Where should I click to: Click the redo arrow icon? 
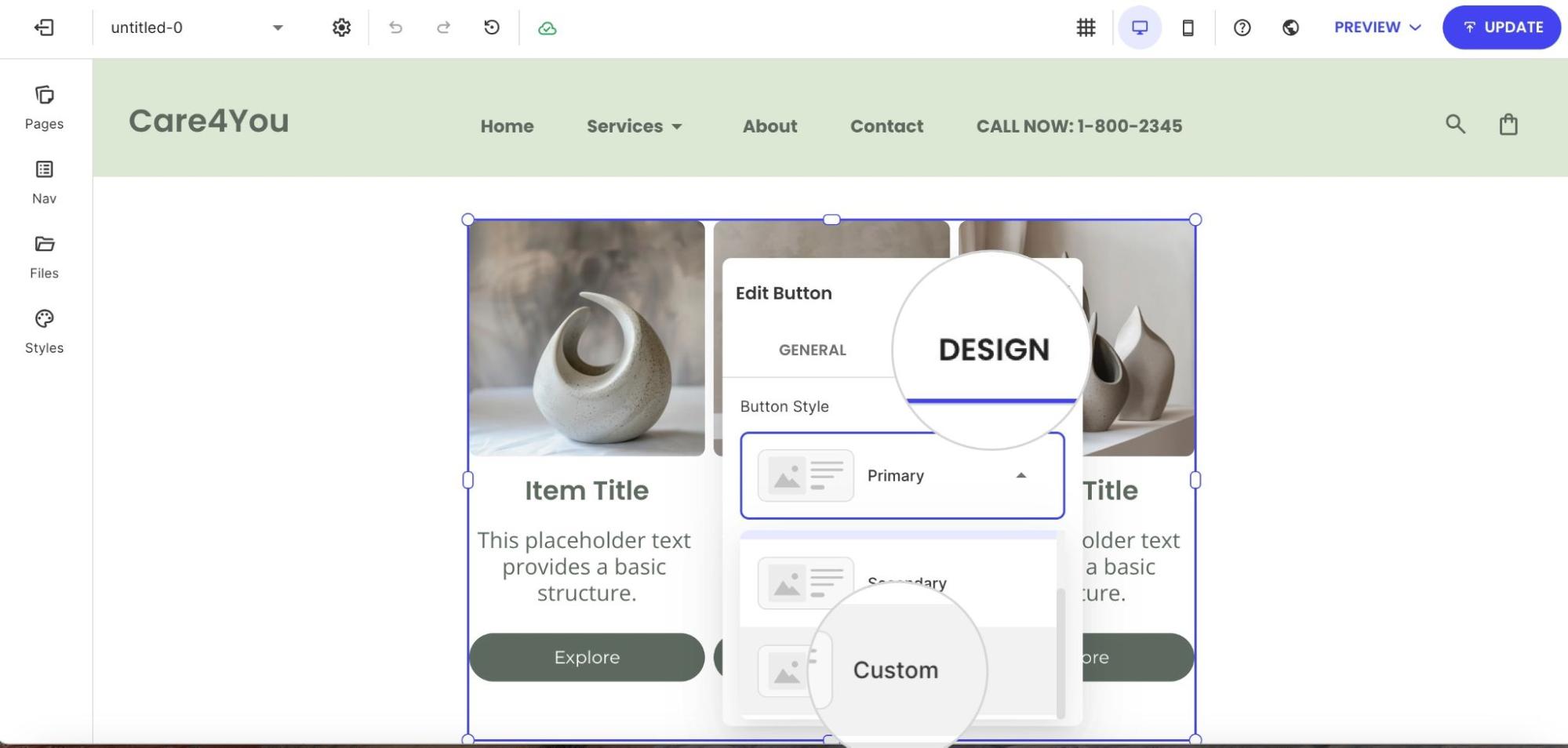coord(443,27)
